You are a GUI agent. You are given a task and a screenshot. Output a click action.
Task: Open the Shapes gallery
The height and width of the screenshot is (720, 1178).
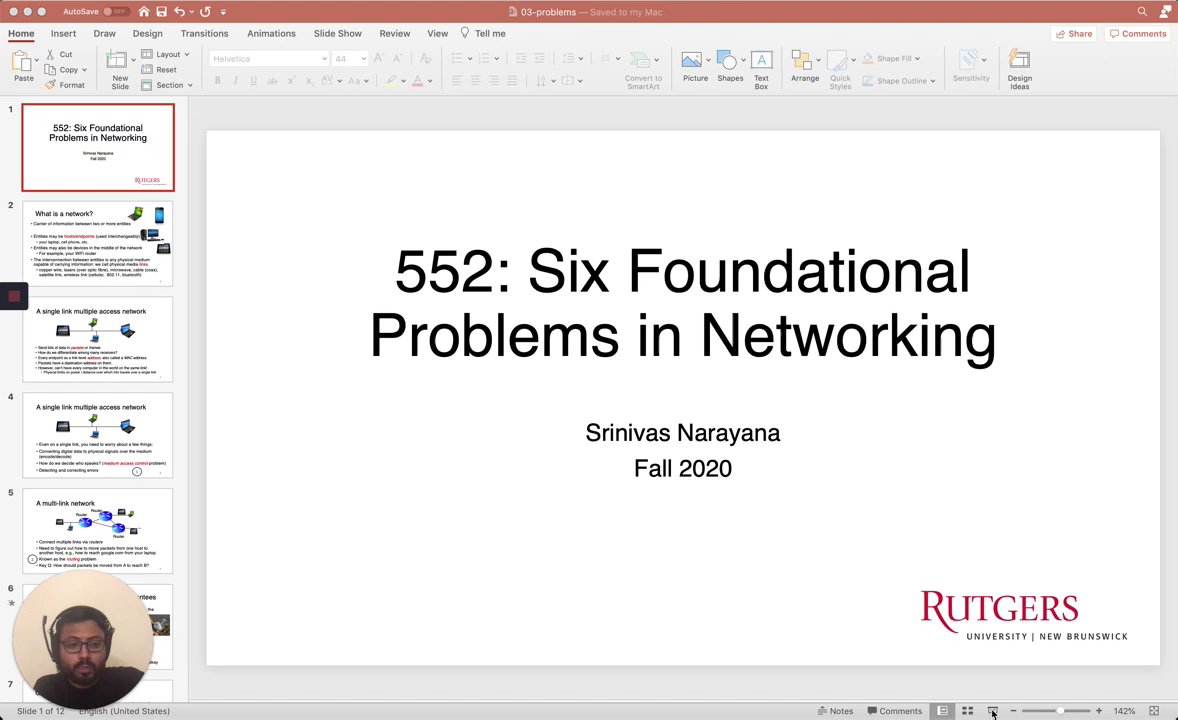click(x=729, y=66)
